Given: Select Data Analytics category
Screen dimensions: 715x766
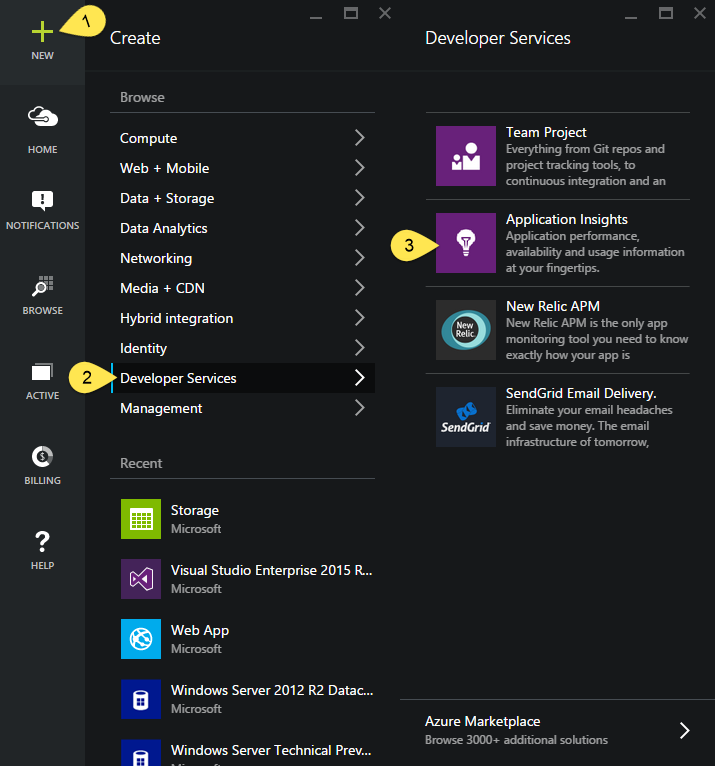Looking at the screenshot, I should pyautogui.click(x=164, y=229).
